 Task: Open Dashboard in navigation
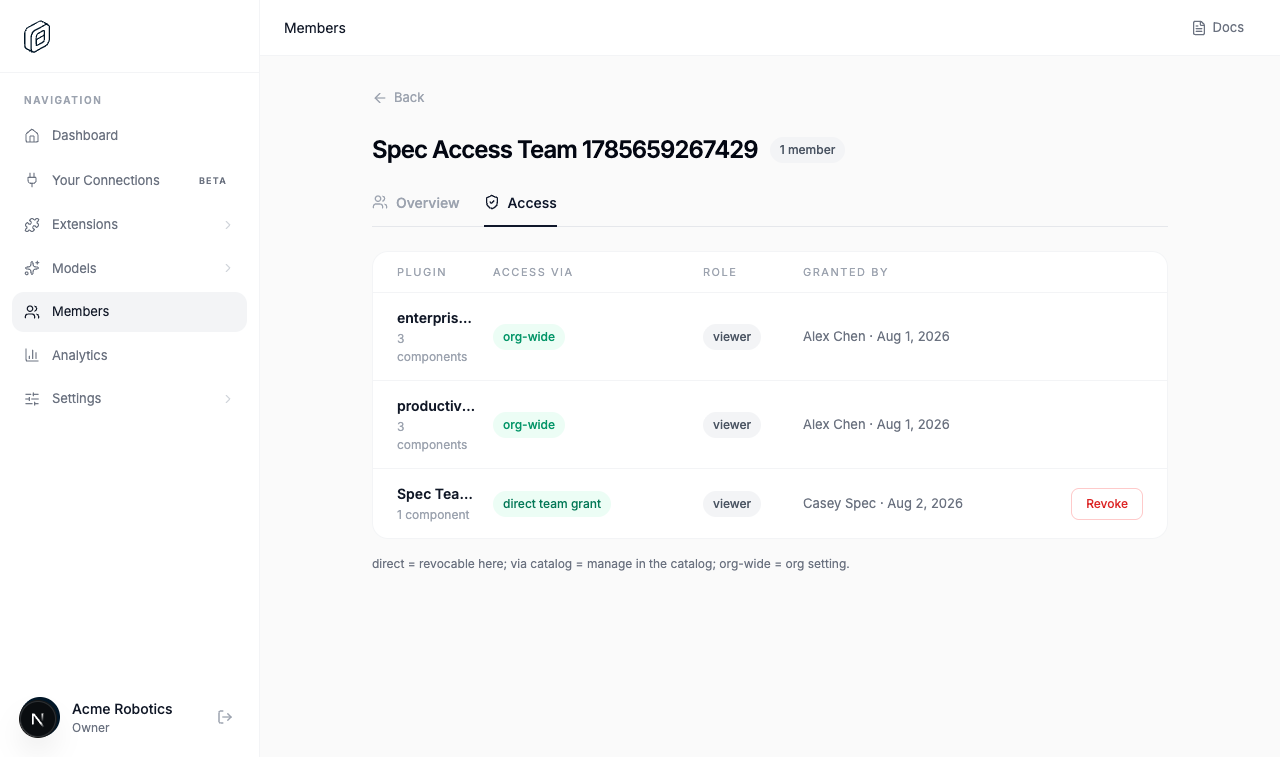click(129, 136)
